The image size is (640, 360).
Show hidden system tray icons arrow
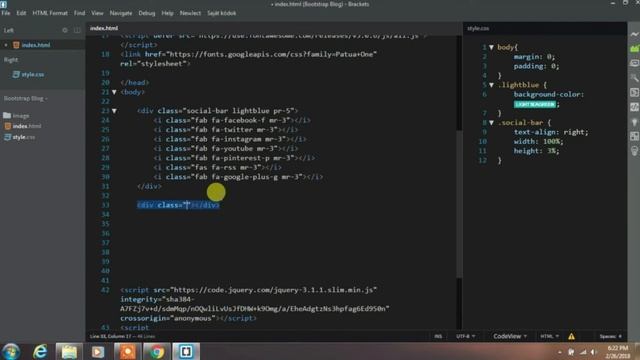tap(560, 352)
